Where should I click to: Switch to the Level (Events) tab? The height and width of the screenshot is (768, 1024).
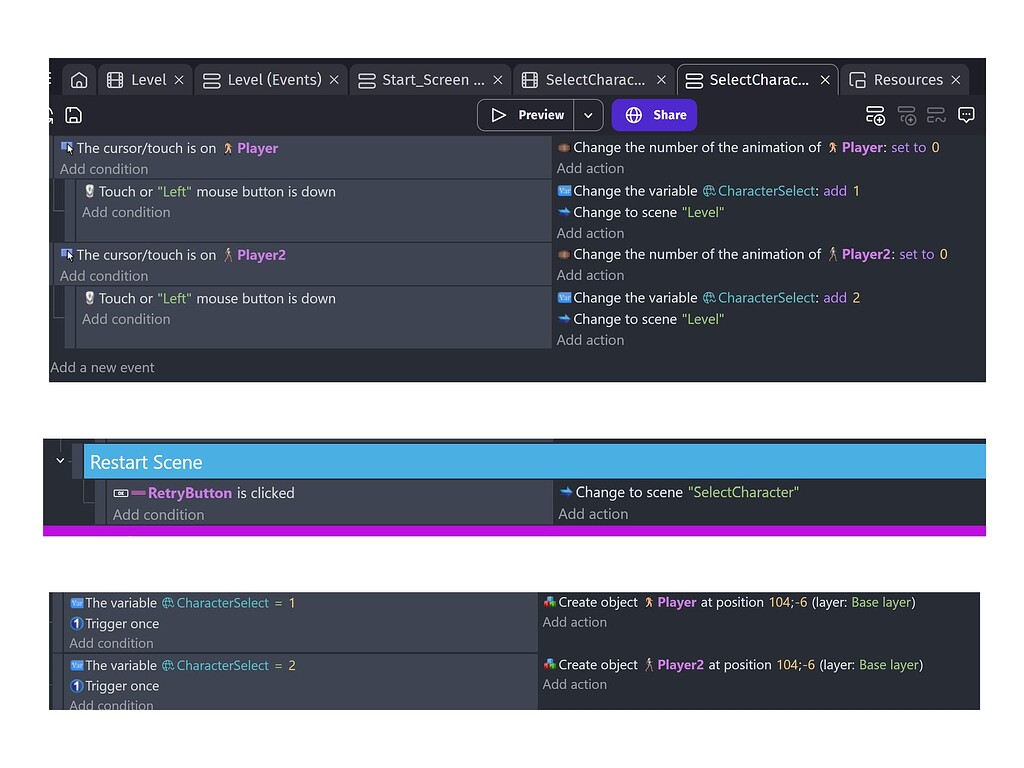pos(264,79)
